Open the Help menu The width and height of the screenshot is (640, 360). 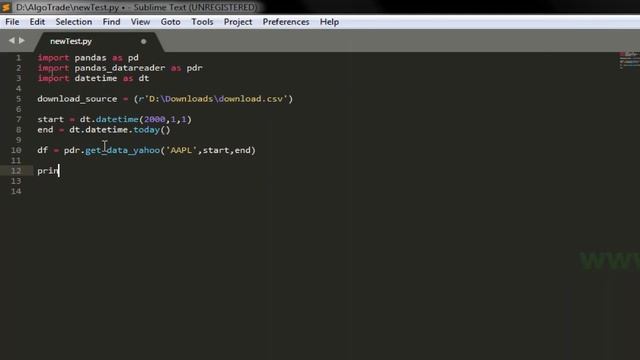pyautogui.click(x=329, y=22)
